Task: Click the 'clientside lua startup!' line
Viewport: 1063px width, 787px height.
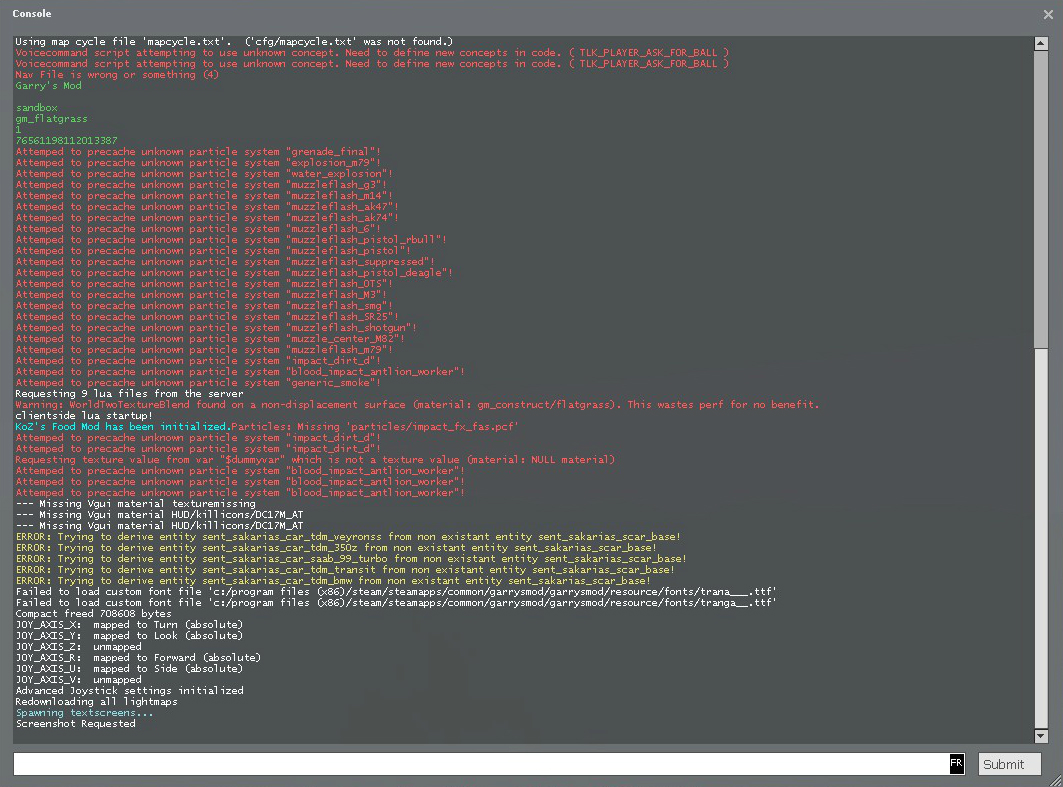Action: [x=84, y=416]
